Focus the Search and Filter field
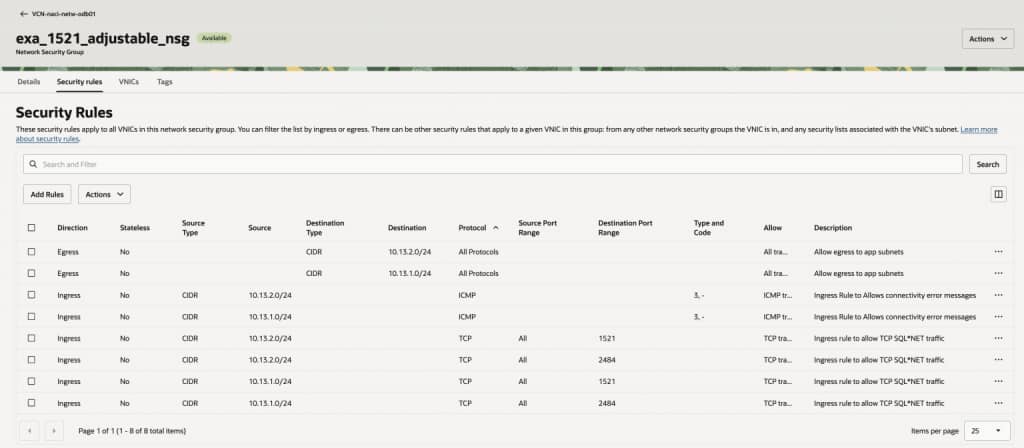 pyautogui.click(x=492, y=164)
